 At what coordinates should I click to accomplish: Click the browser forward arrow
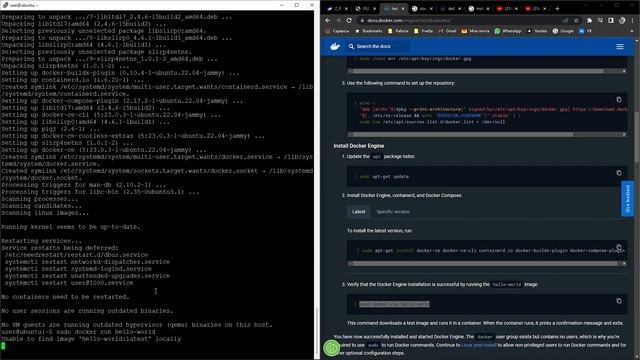click(338, 20)
